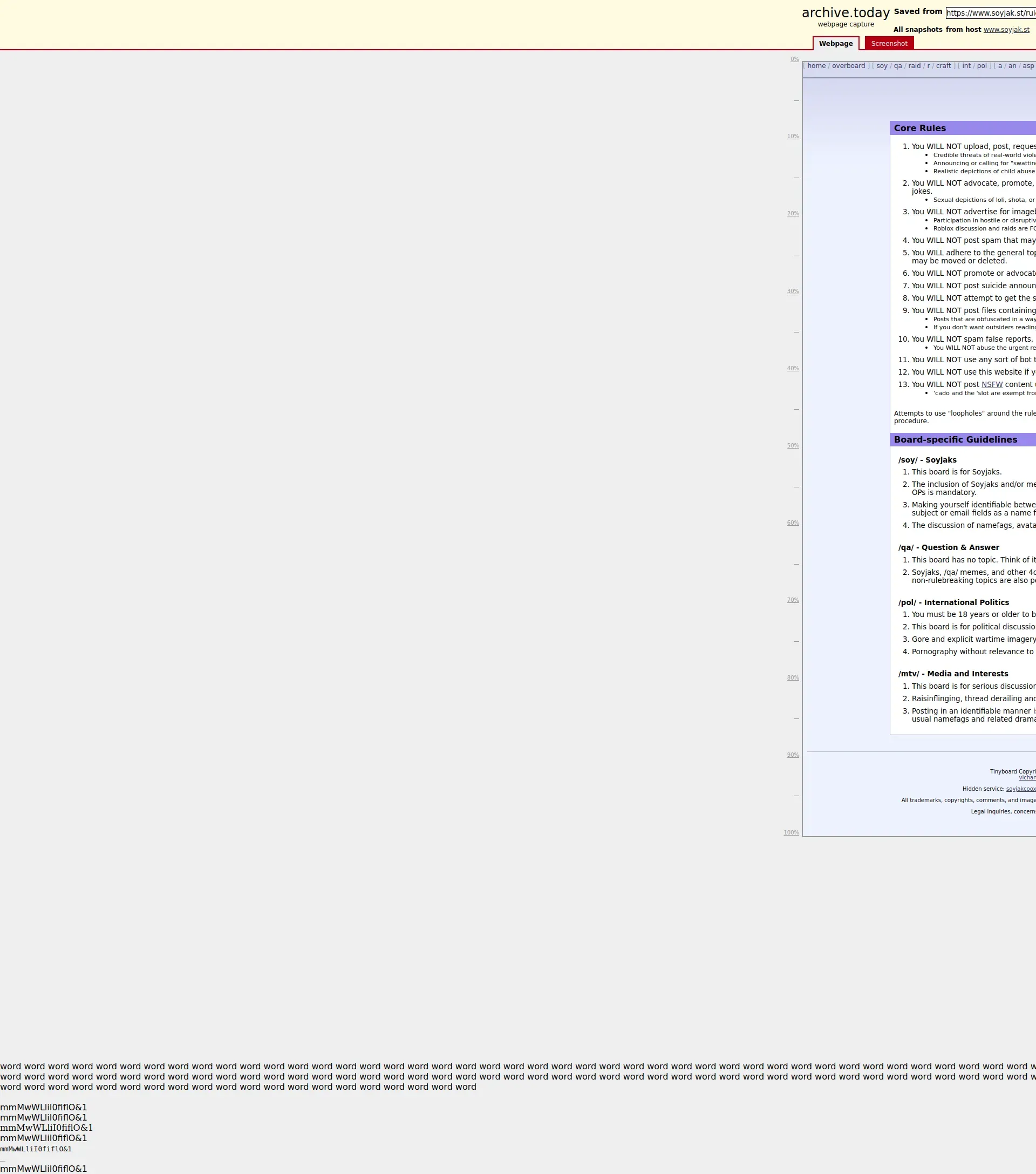Viewport: 1036px width, 1174px height.
Task: Click the archive.today logo text
Action: tap(845, 12)
